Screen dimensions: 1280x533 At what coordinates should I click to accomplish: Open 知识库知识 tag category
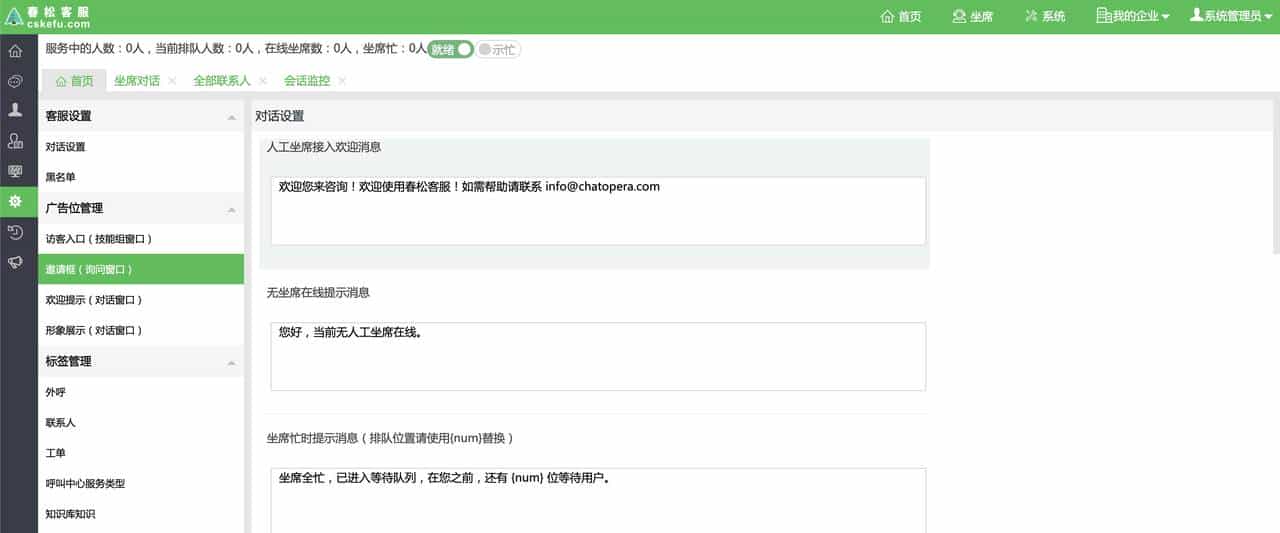(x=141, y=514)
